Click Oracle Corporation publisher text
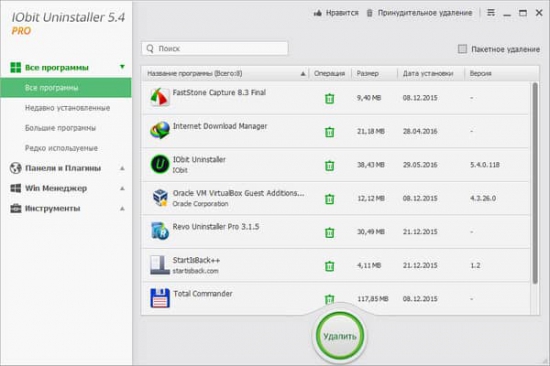 200,204
